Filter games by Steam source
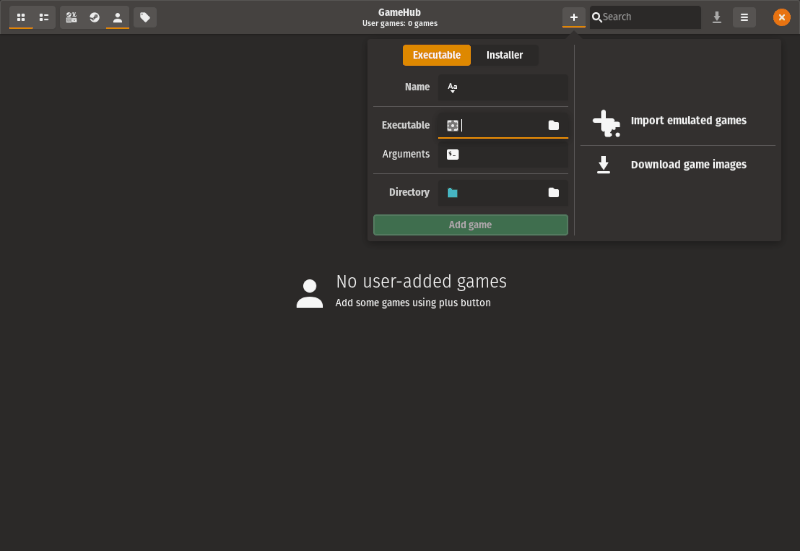 (x=94, y=17)
